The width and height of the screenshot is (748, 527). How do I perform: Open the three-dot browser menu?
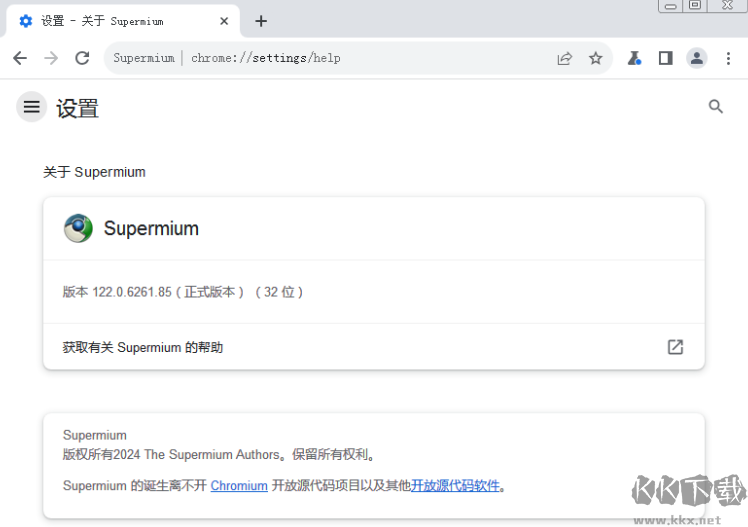pyautogui.click(x=728, y=58)
